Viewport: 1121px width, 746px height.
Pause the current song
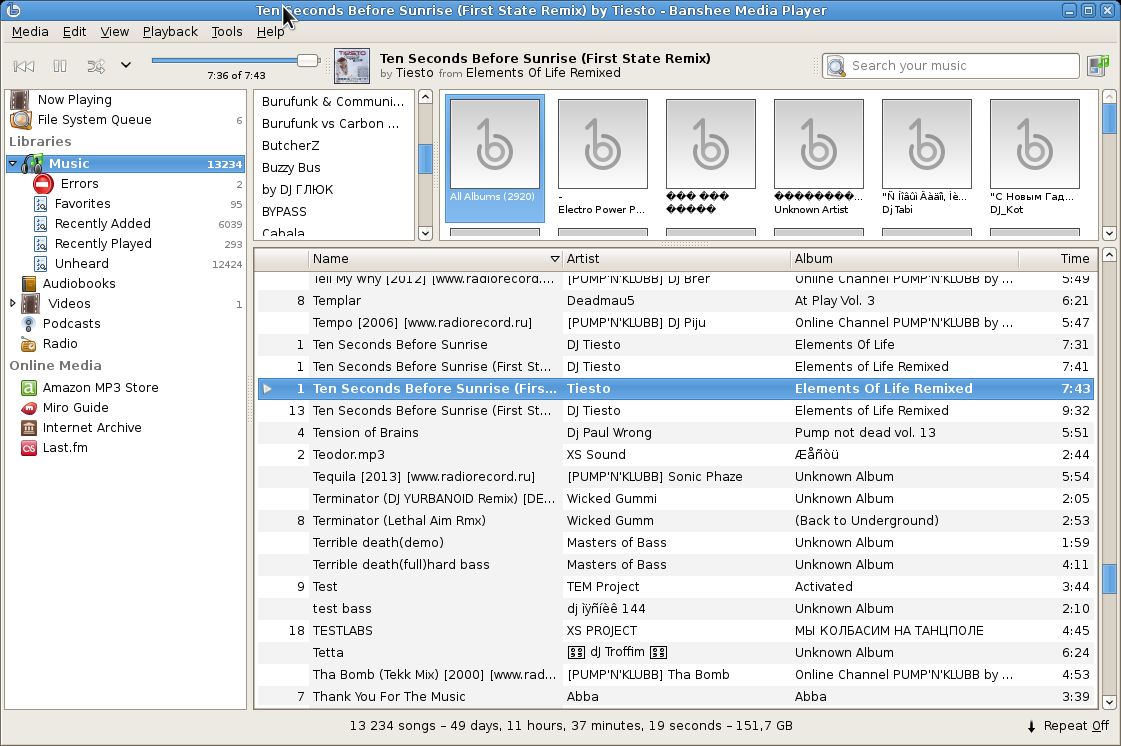pyautogui.click(x=60, y=66)
